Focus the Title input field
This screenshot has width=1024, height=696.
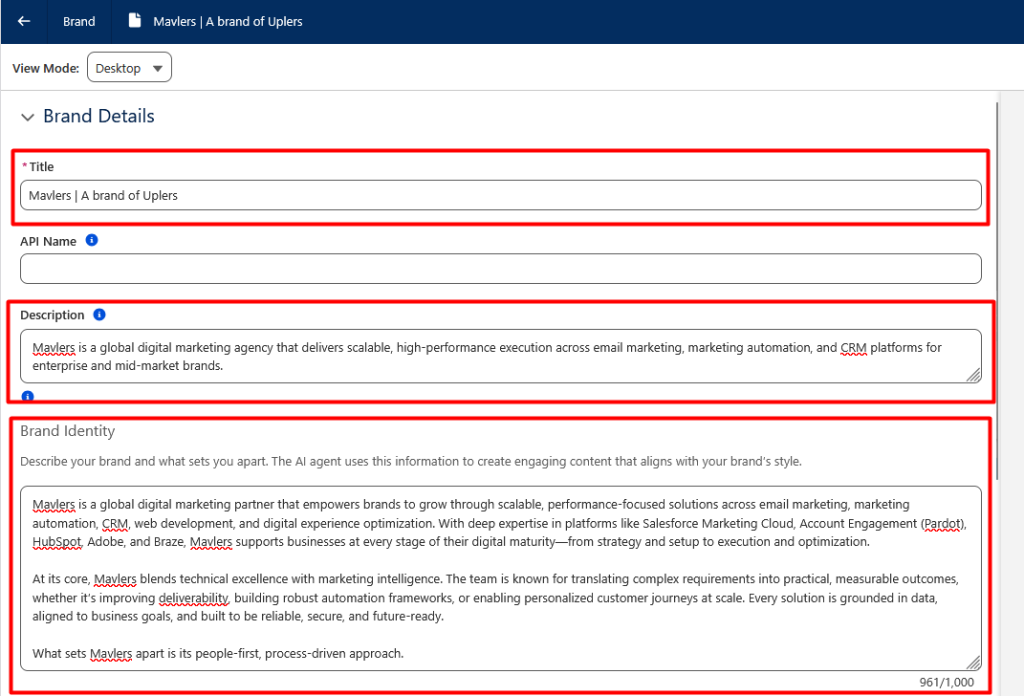coord(500,195)
